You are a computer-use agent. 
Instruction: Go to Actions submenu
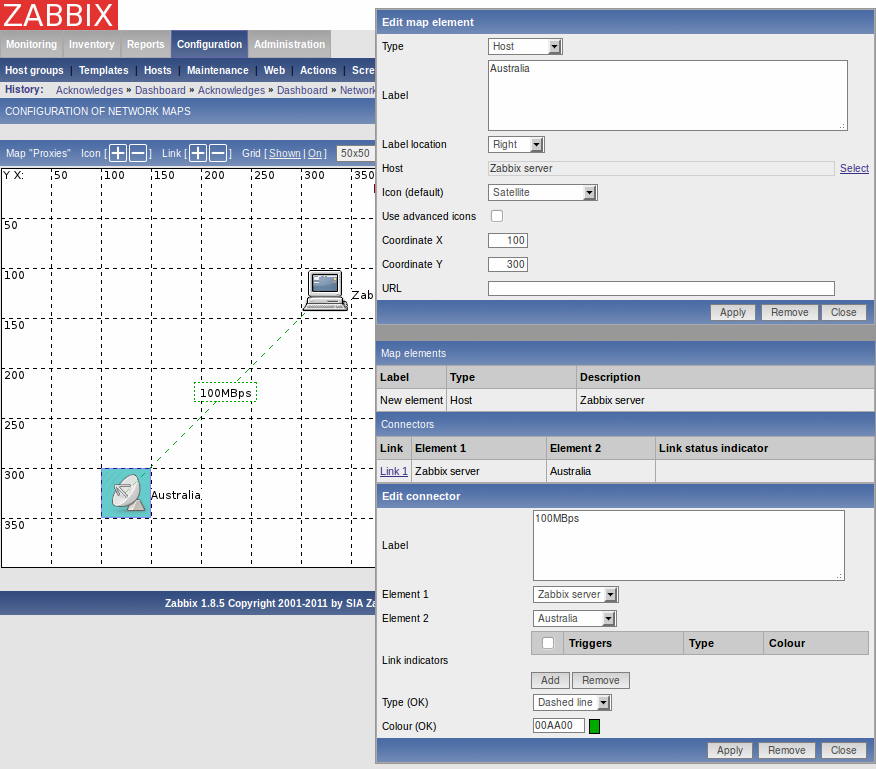click(x=318, y=70)
